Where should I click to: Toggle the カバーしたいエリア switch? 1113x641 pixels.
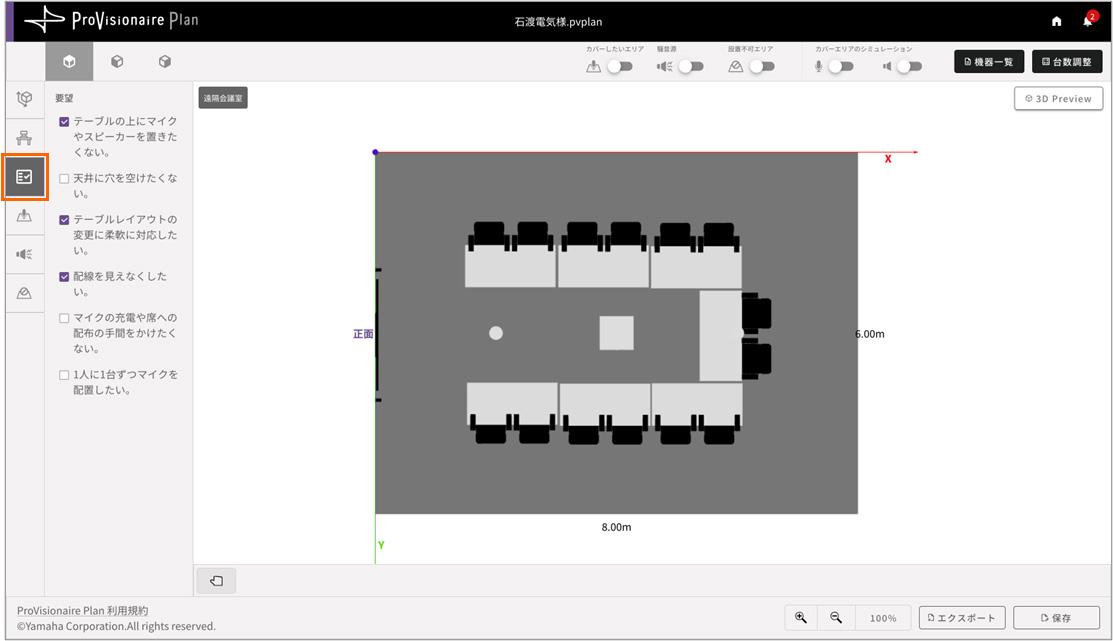coord(620,67)
